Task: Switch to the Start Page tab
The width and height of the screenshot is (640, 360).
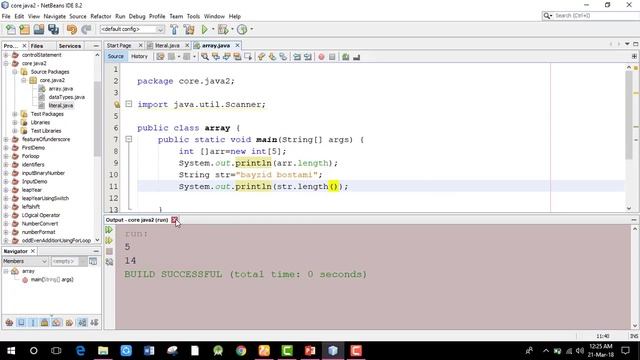Action: tap(119, 45)
